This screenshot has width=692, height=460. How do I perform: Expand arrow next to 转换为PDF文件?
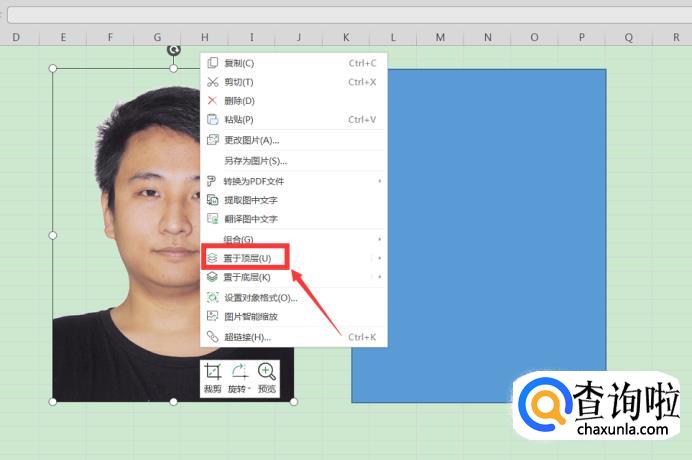point(379,181)
